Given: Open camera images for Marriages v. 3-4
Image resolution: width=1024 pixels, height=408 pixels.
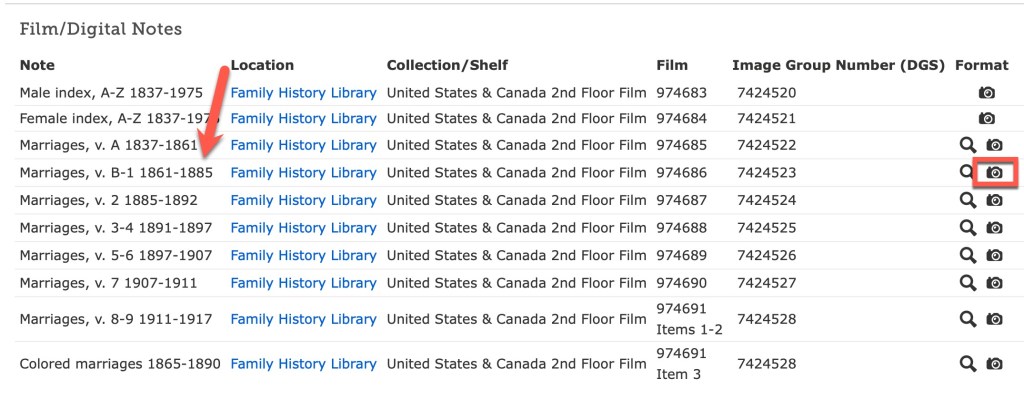Looking at the screenshot, I should point(994,228).
